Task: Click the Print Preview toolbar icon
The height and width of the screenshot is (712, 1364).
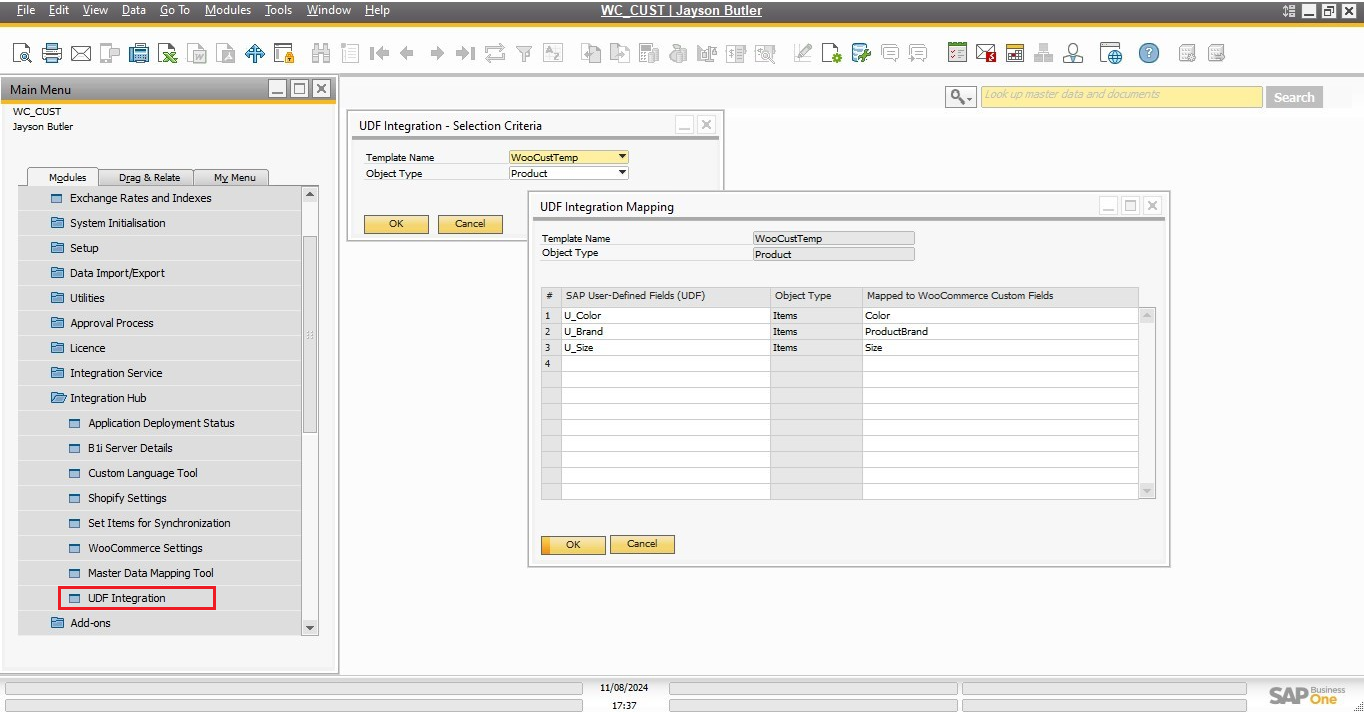Action: pyautogui.click(x=22, y=53)
